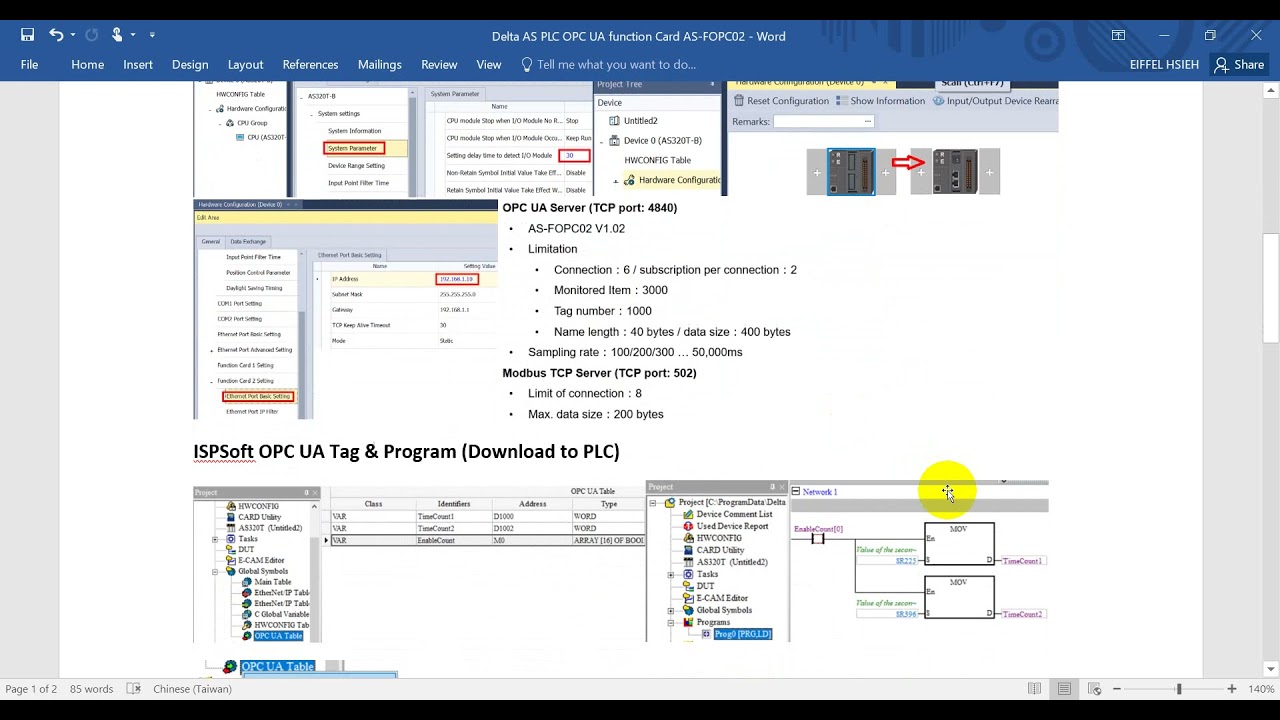Open the Design tab
This screenshot has width=1280, height=720.
click(190, 64)
